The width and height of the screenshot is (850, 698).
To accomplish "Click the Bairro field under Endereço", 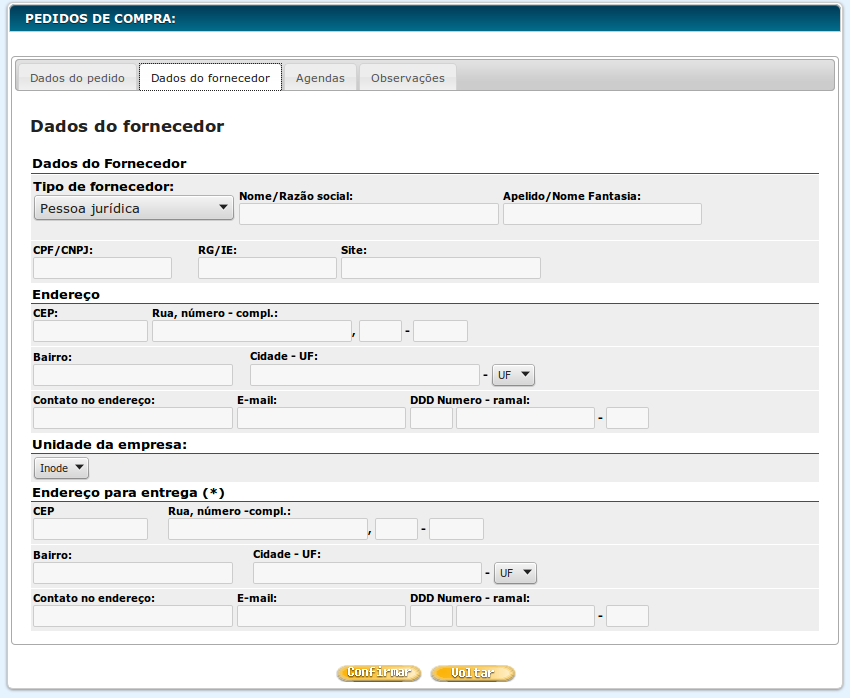I will click(132, 375).
